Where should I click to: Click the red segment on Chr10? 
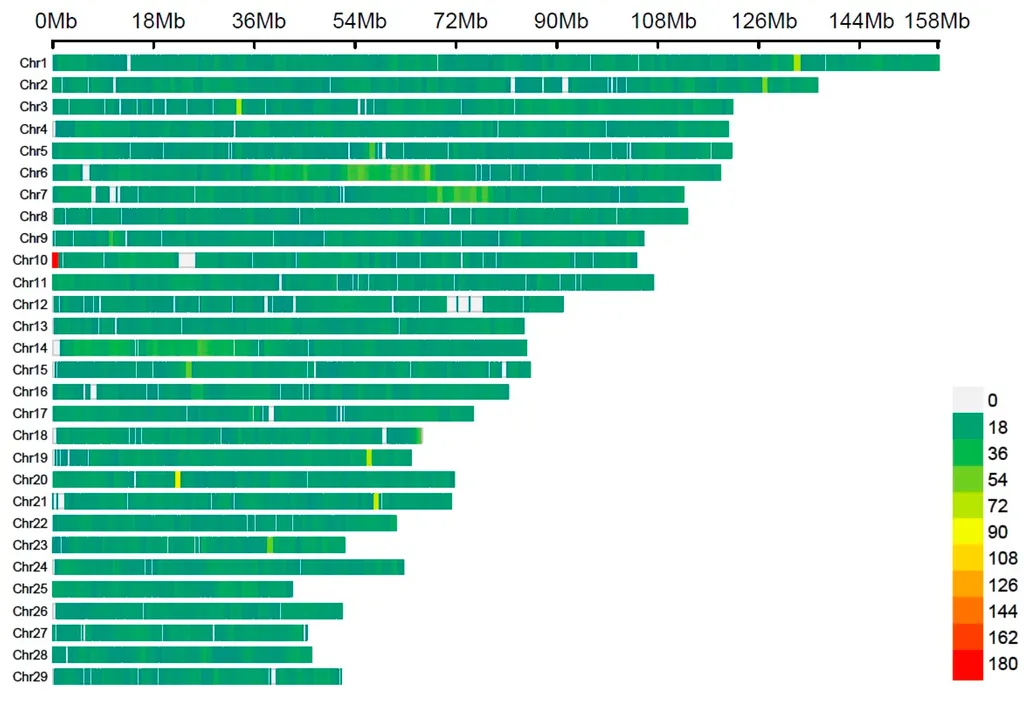click(x=56, y=260)
